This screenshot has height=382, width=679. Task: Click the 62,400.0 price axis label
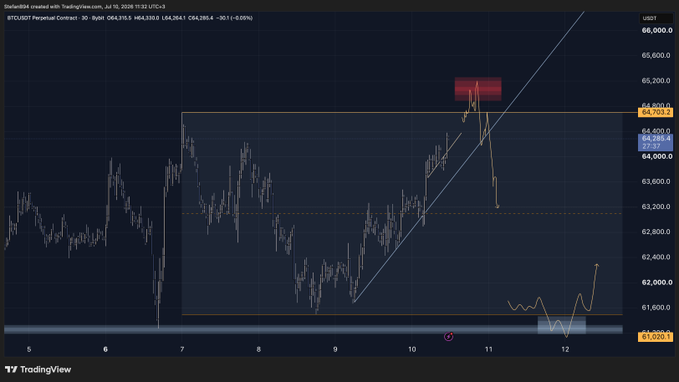657,257
